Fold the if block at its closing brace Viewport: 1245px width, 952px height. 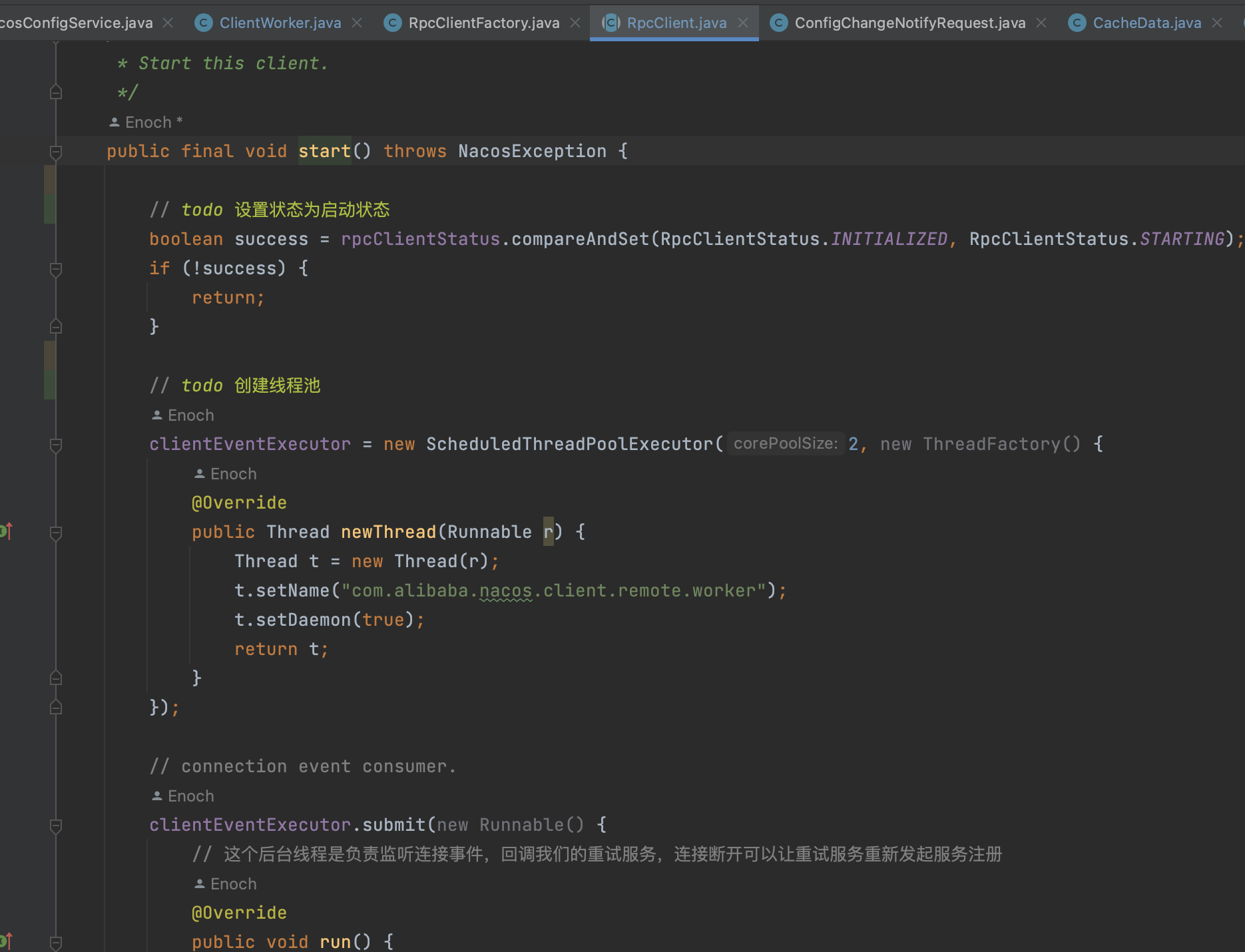[x=56, y=326]
